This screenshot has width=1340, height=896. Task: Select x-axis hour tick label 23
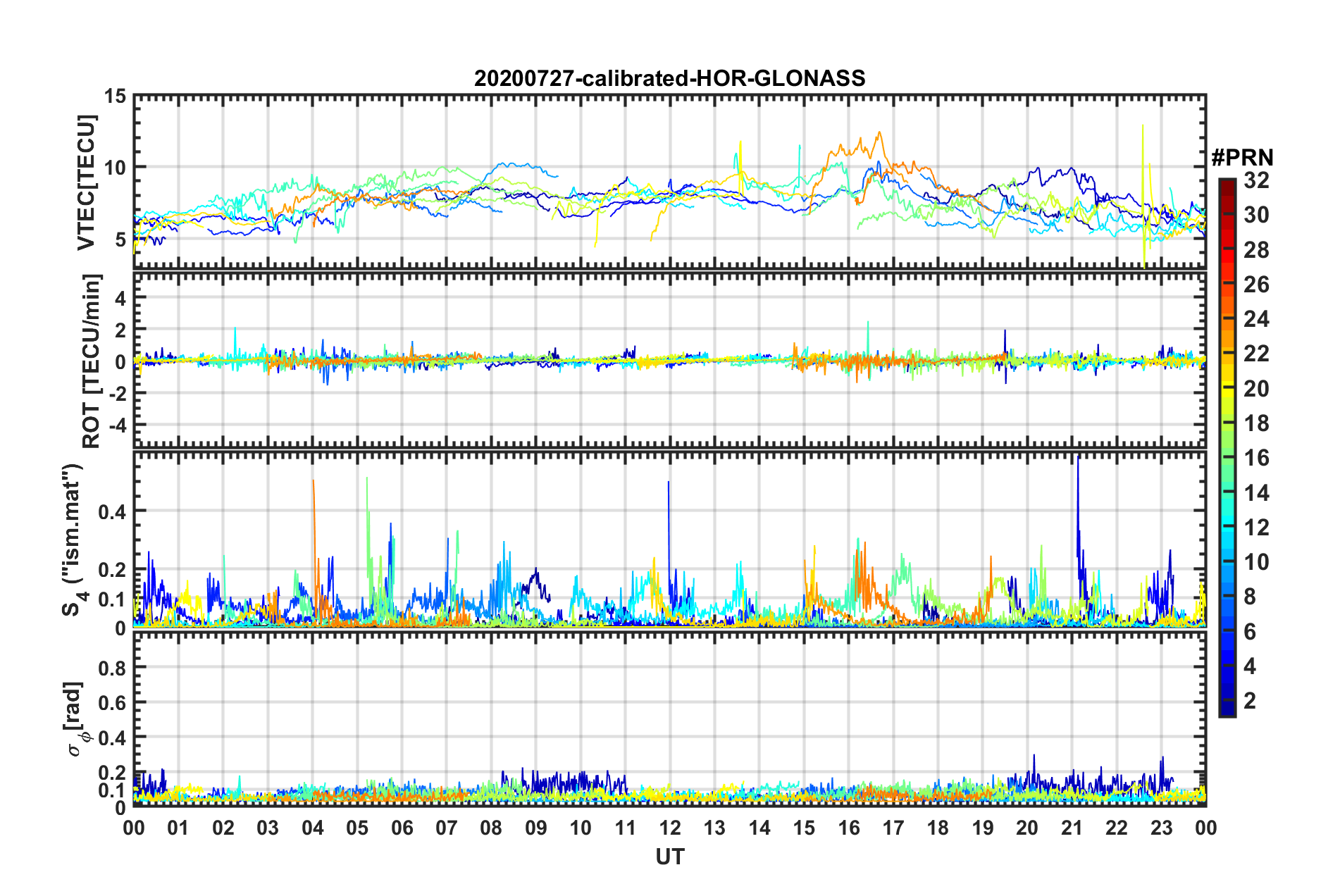pos(1161,828)
